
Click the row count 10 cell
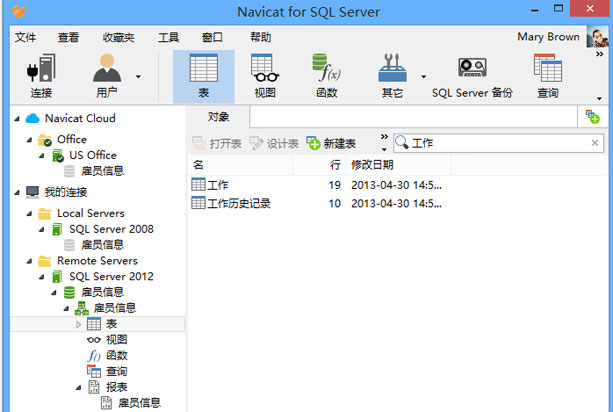click(x=334, y=203)
